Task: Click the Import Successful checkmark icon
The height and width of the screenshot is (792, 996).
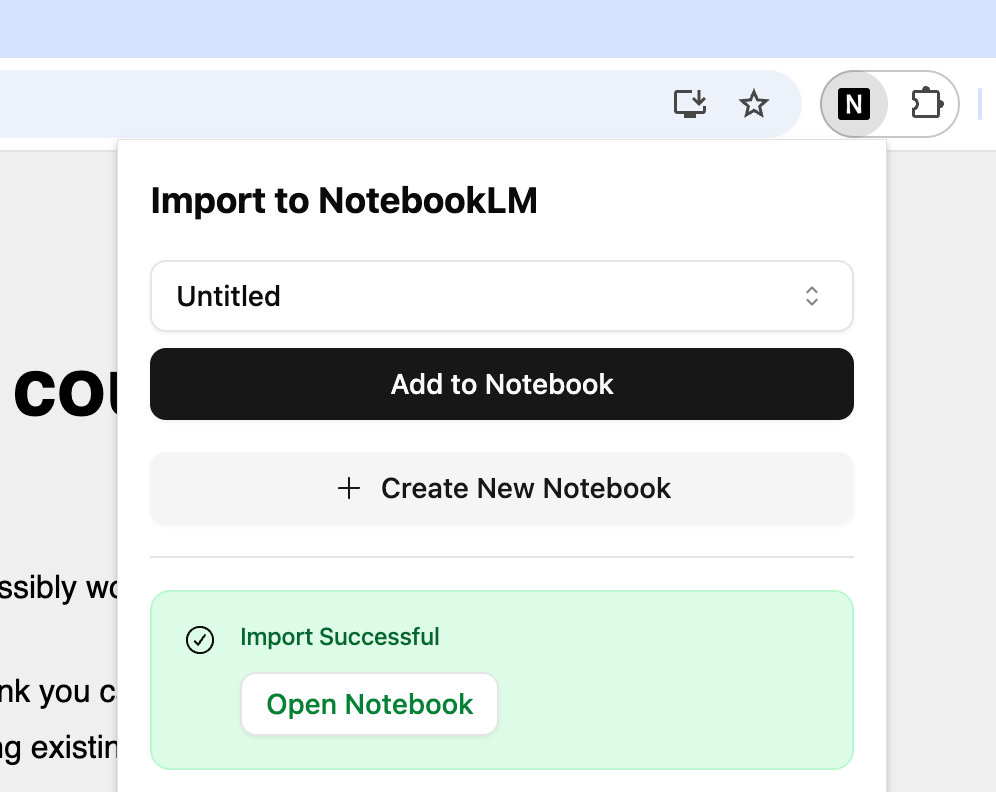Action: point(200,640)
